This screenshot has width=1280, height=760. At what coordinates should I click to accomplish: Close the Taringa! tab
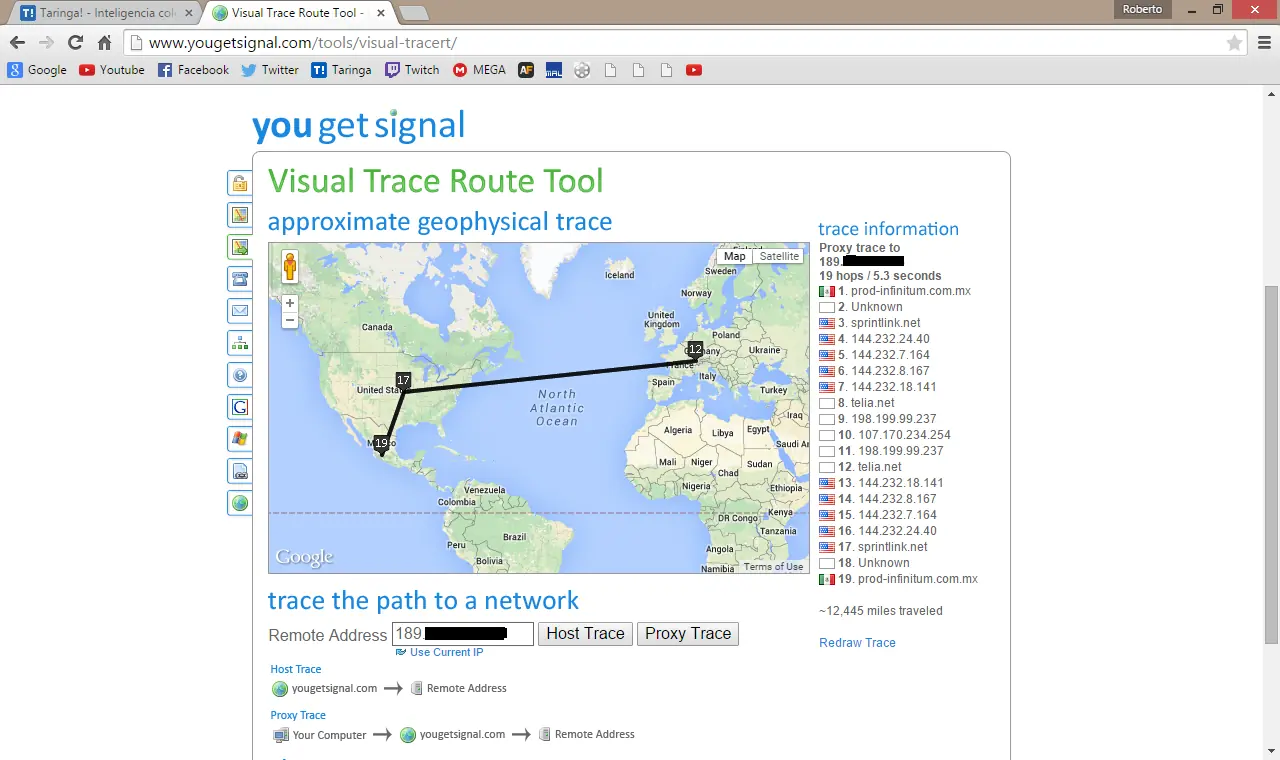pyautogui.click(x=189, y=13)
